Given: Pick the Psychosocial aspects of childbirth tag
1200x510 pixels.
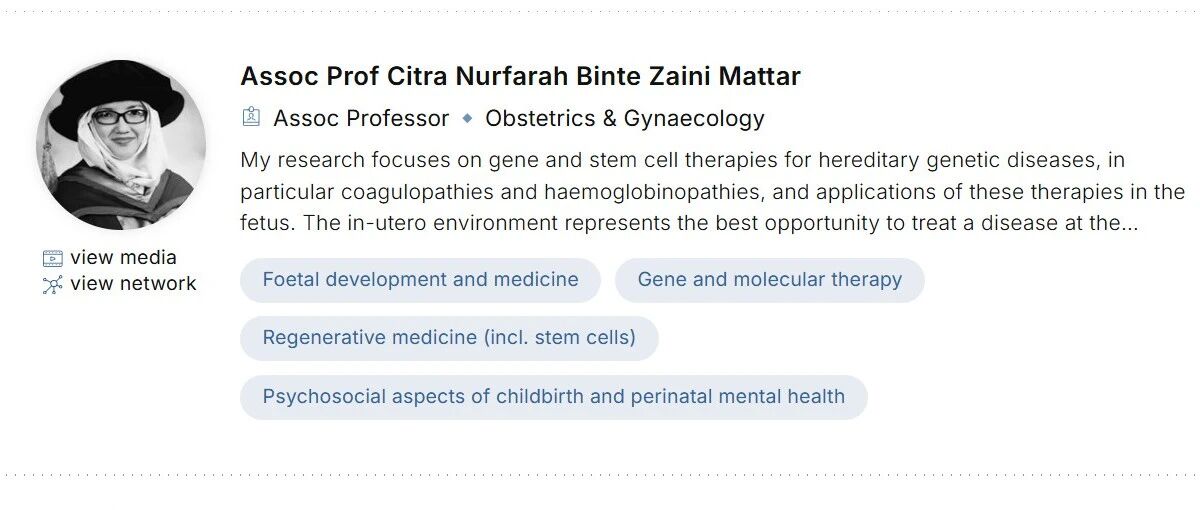Looking at the screenshot, I should pos(553,397).
